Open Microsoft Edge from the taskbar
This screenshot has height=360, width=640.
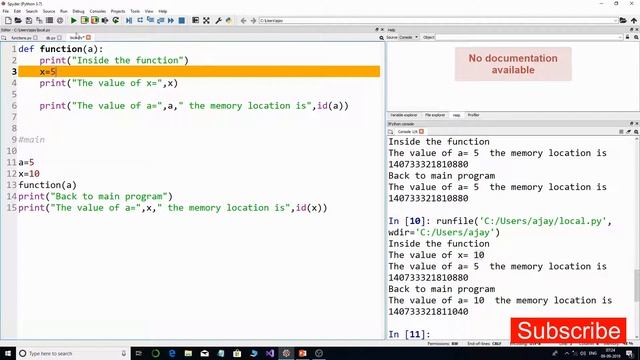click(172, 353)
